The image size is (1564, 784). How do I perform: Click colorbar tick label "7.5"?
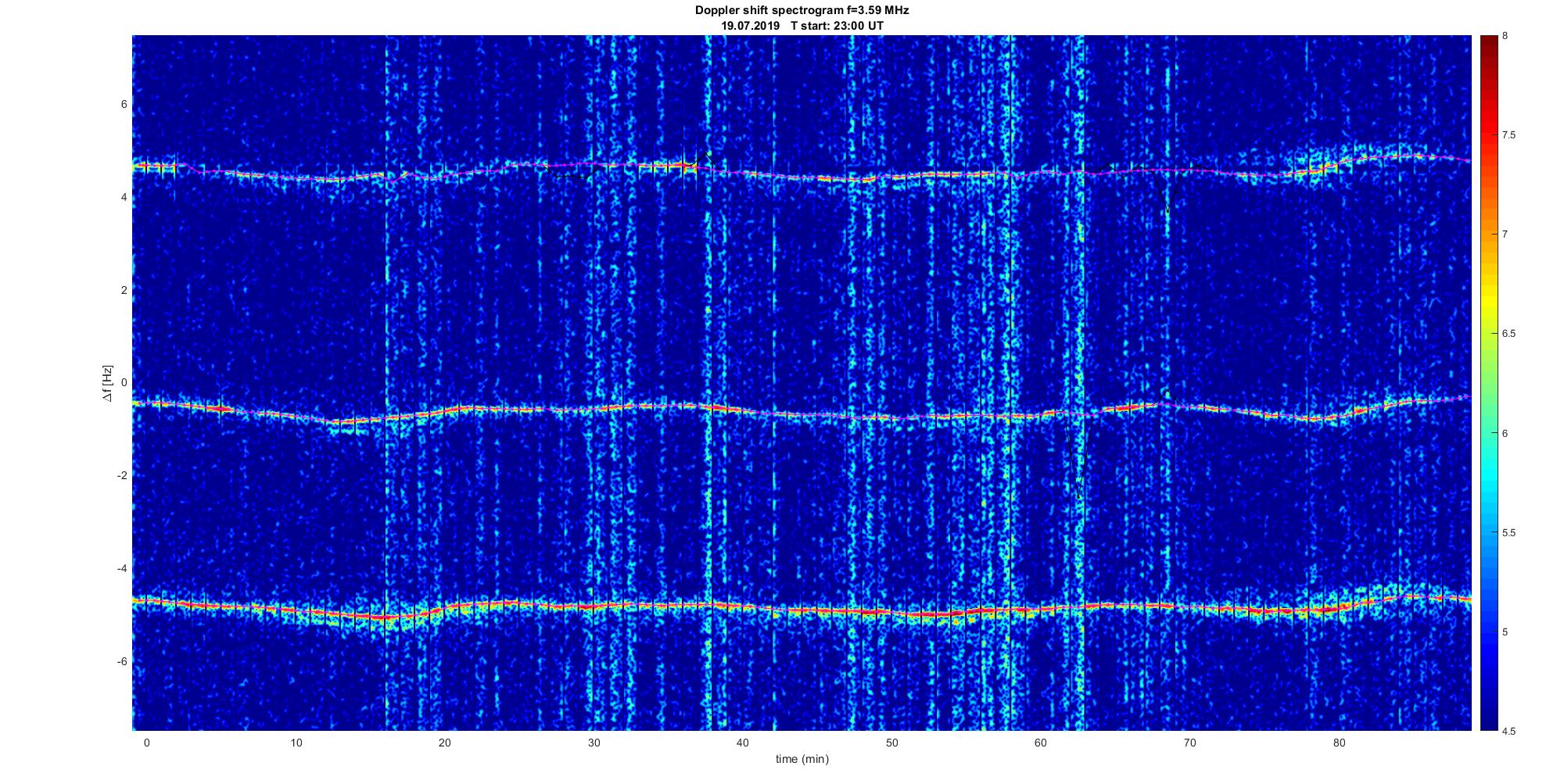1508,135
